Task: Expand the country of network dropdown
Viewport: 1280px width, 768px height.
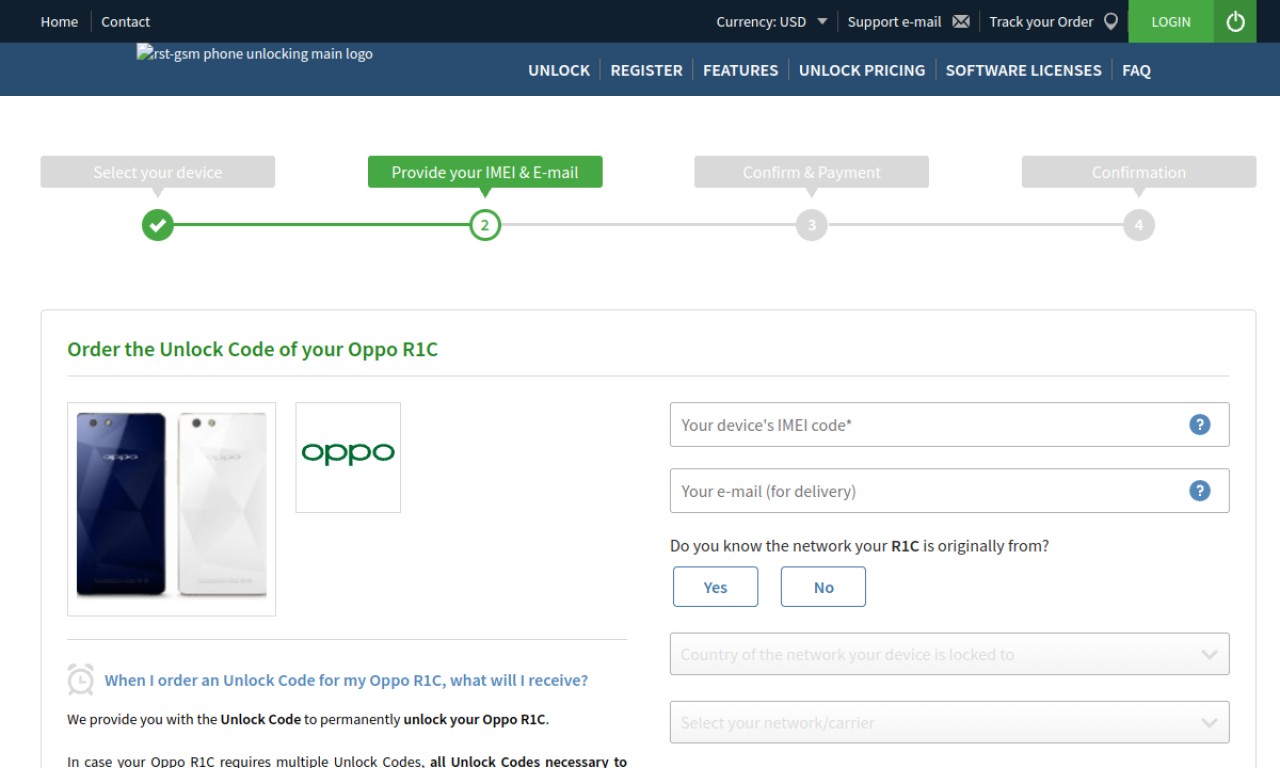Action: pos(949,654)
